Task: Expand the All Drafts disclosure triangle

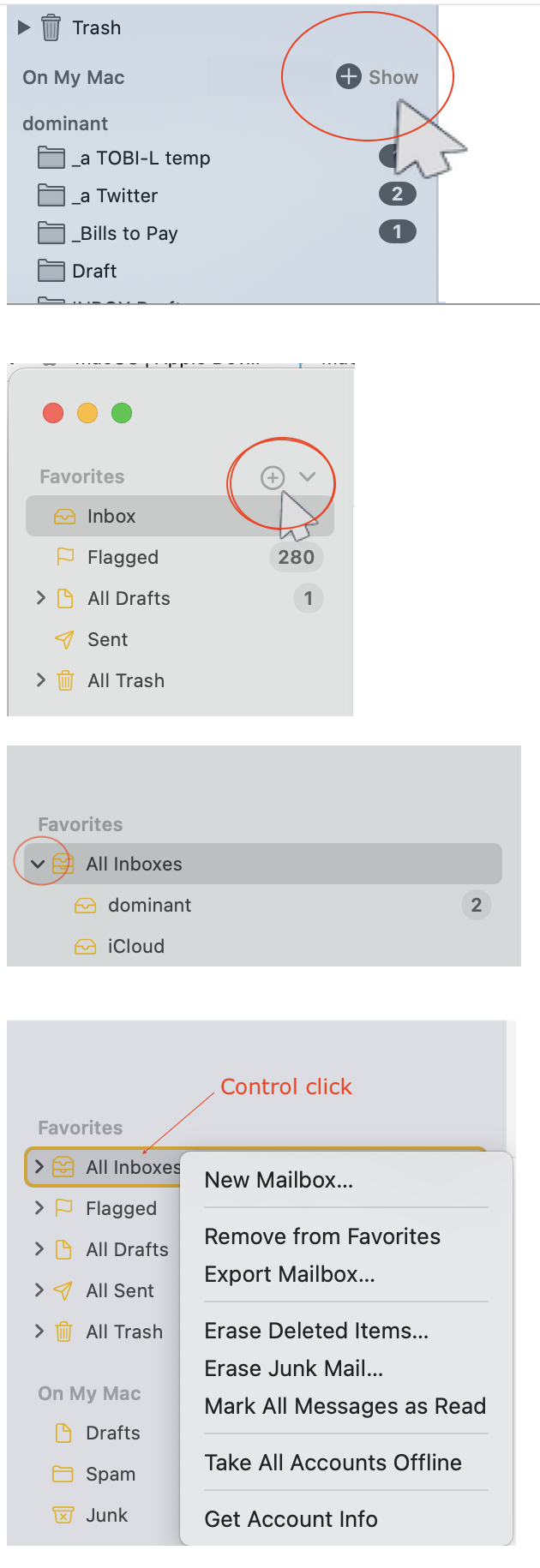Action: point(41,598)
